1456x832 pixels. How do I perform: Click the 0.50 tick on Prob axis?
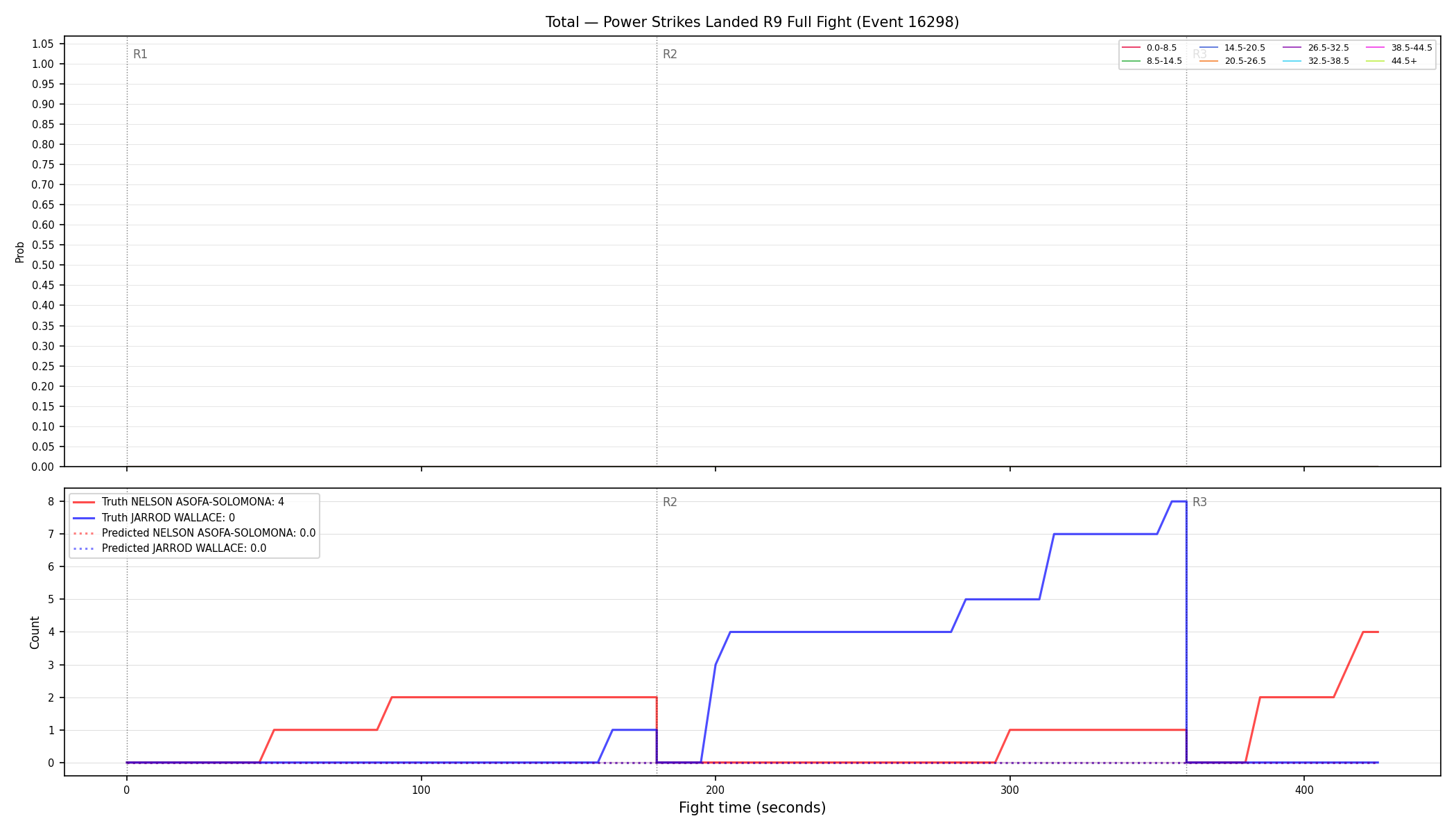pos(42,266)
